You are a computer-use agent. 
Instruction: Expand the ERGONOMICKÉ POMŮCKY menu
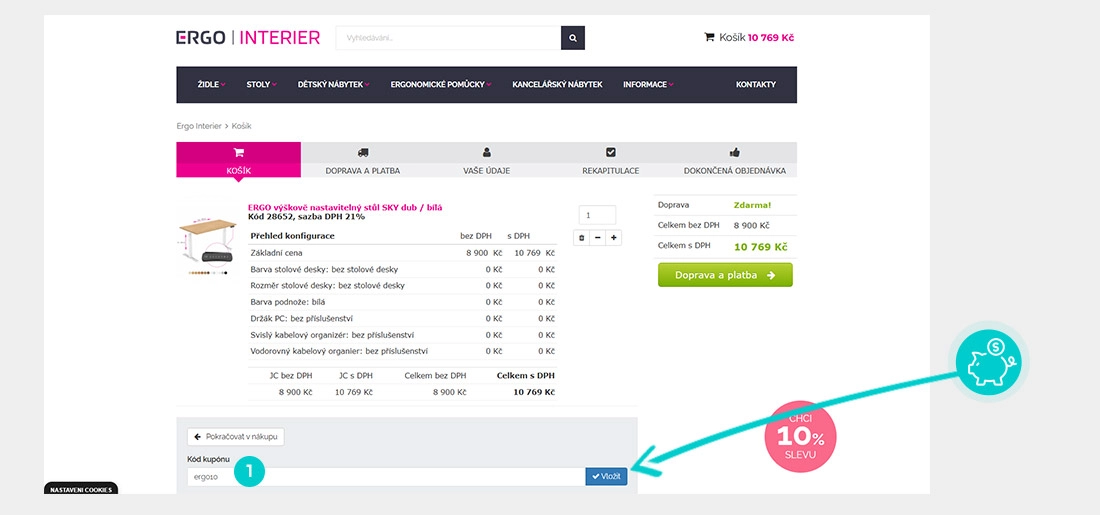click(x=441, y=84)
